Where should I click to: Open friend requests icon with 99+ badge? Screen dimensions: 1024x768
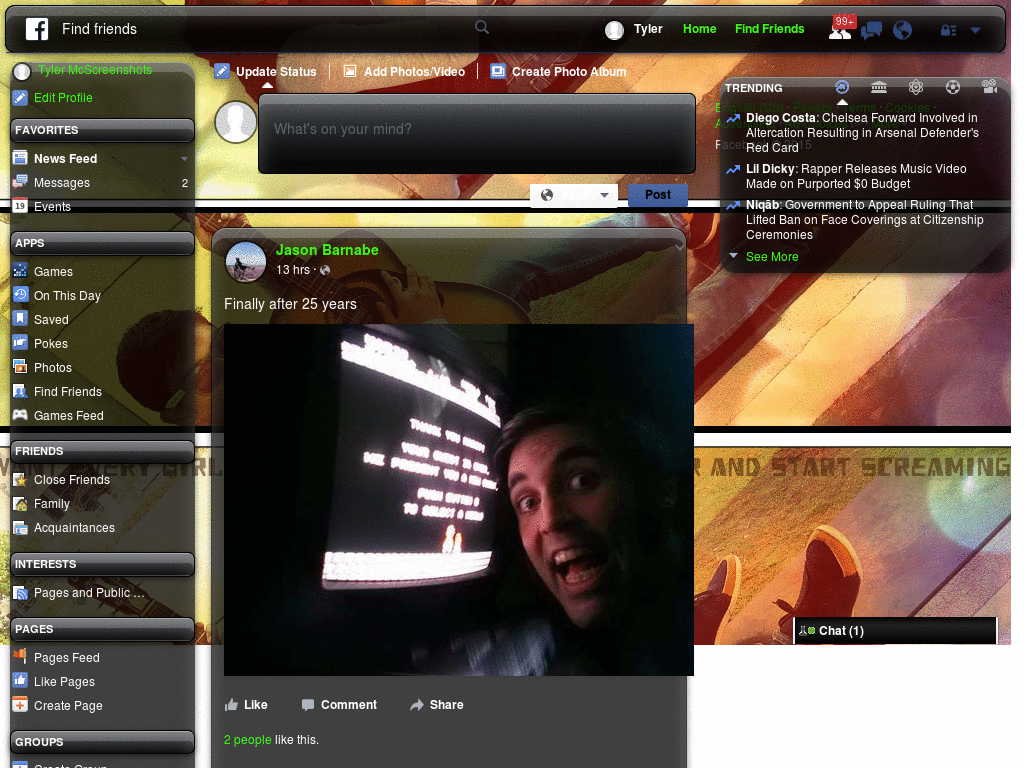(x=840, y=29)
